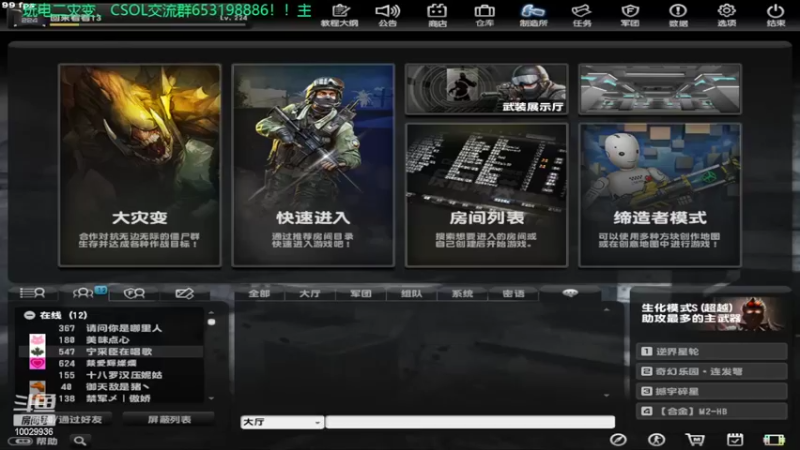Click the 生化模式S ranking banner
This screenshot has width=800, height=450.
point(712,313)
